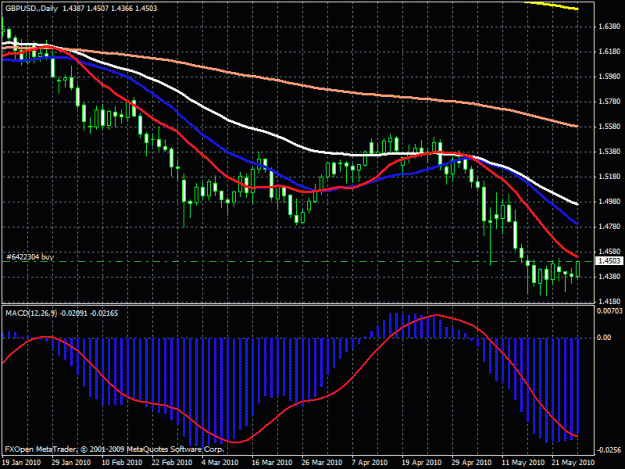The width and height of the screenshot is (625, 469).
Task: Click the 29 Apr 2010 date label
Action: click(472, 463)
